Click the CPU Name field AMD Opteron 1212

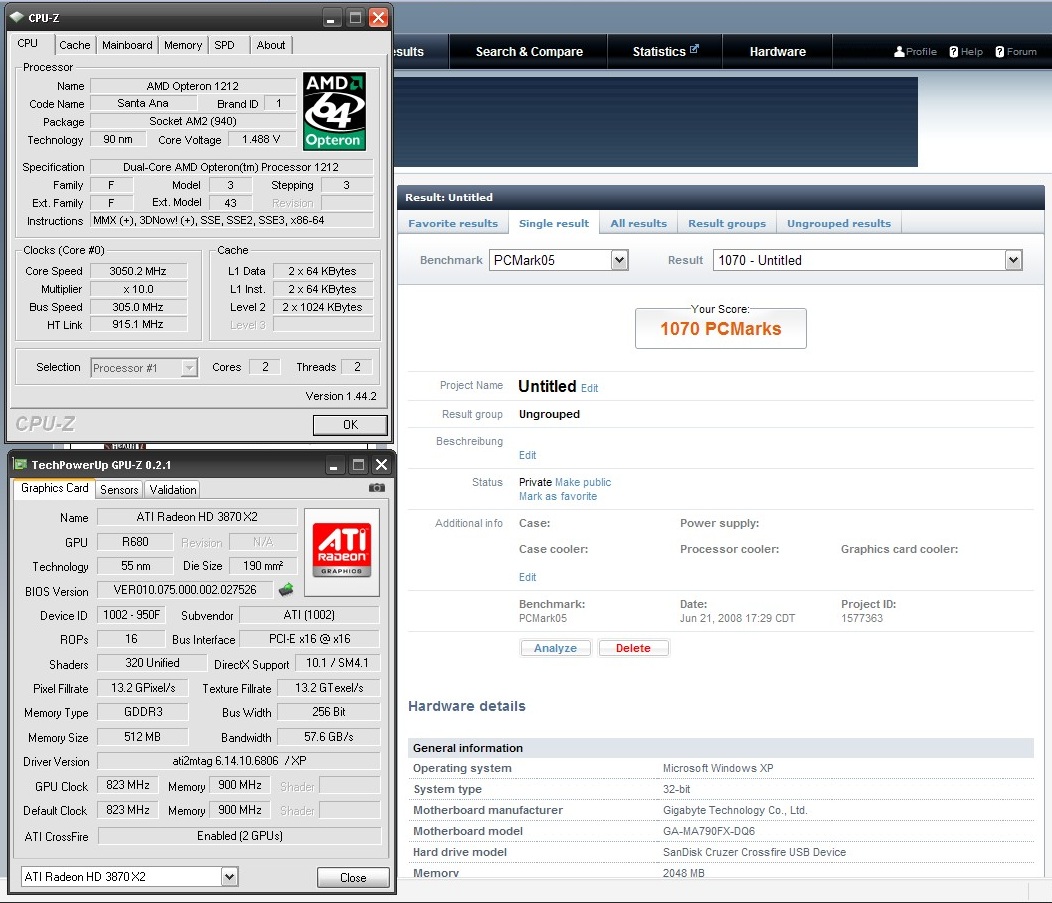tap(193, 86)
